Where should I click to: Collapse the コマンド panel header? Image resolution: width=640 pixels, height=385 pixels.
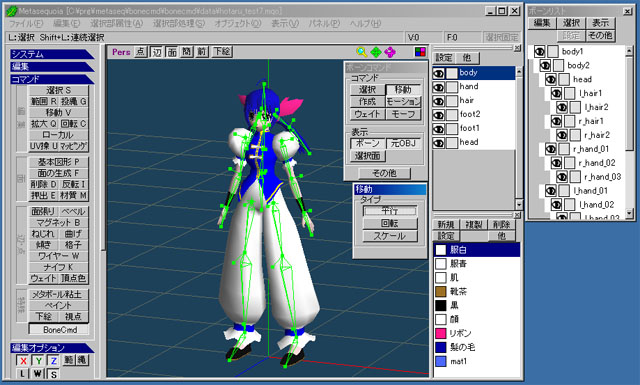(52, 79)
